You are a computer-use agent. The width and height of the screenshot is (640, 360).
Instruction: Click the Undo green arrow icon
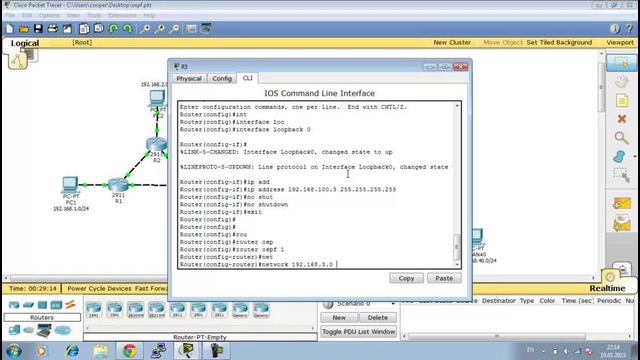(x=113, y=29)
